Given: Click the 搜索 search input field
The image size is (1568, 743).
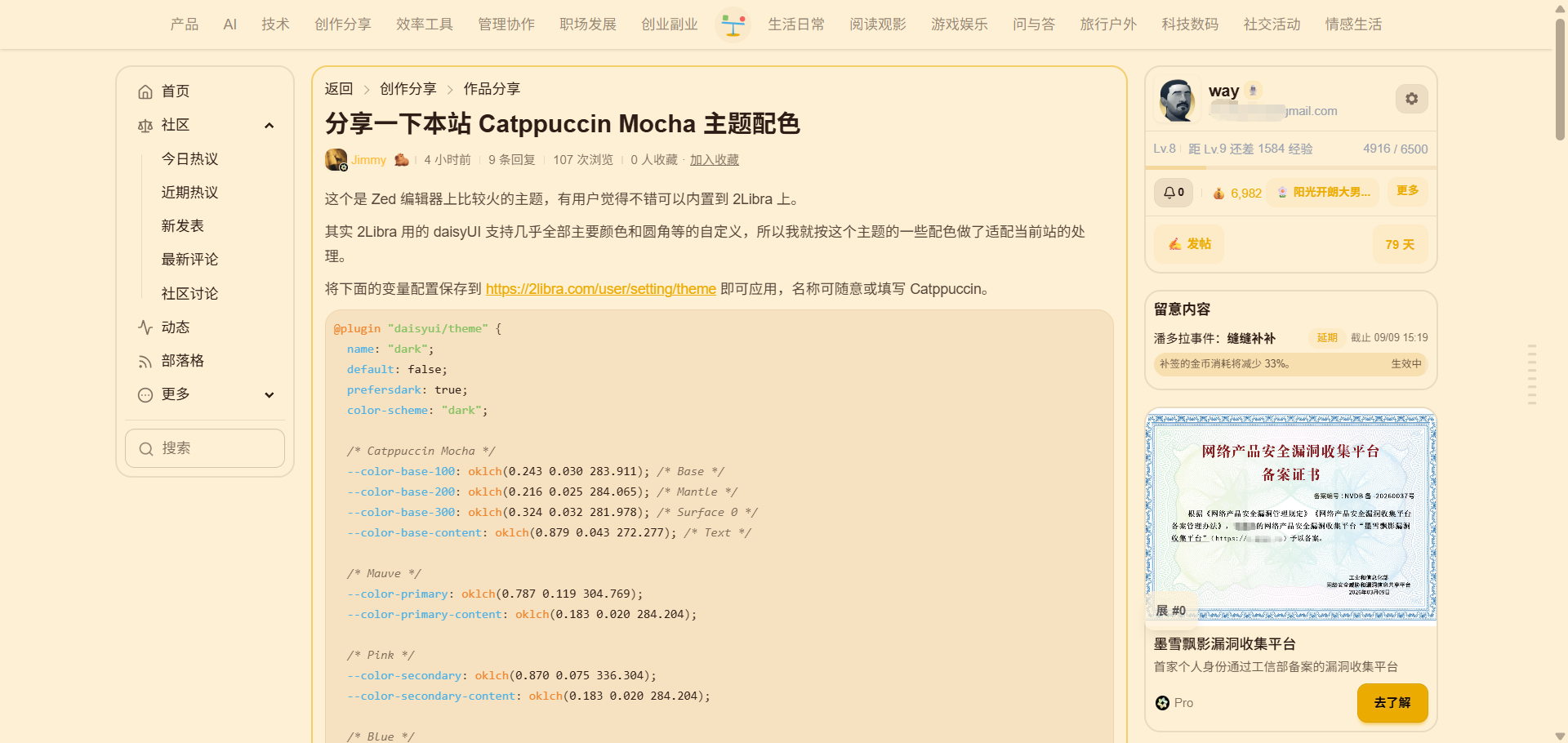Looking at the screenshot, I should pyautogui.click(x=205, y=448).
